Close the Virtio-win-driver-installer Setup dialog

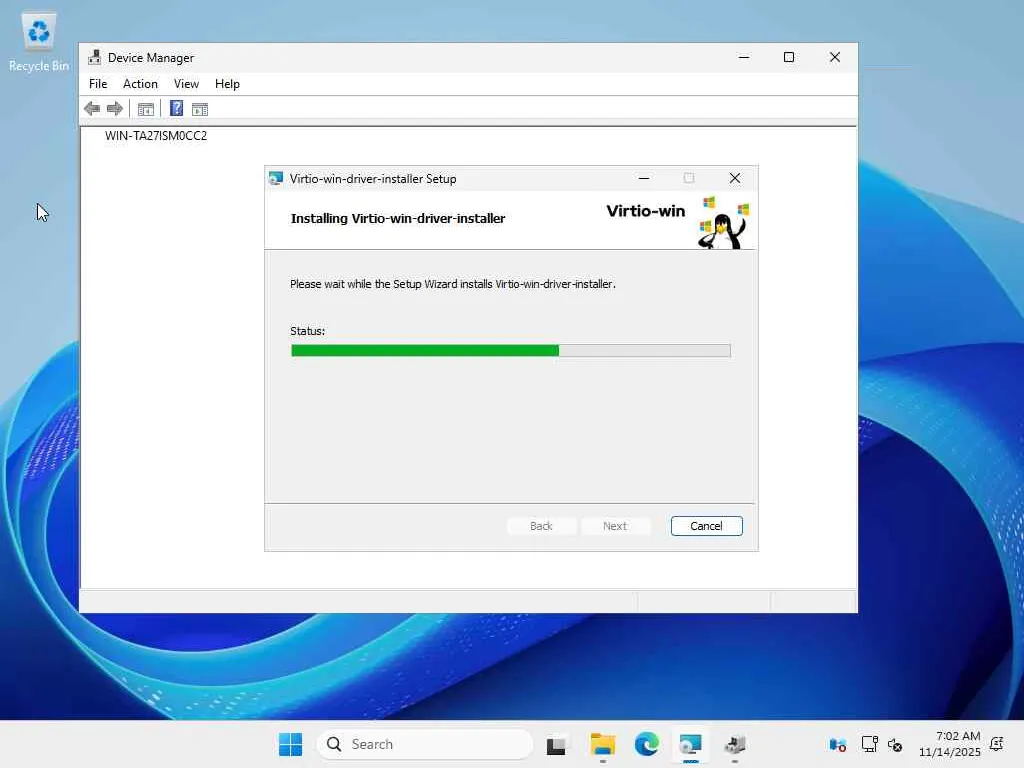pyautogui.click(x=735, y=178)
